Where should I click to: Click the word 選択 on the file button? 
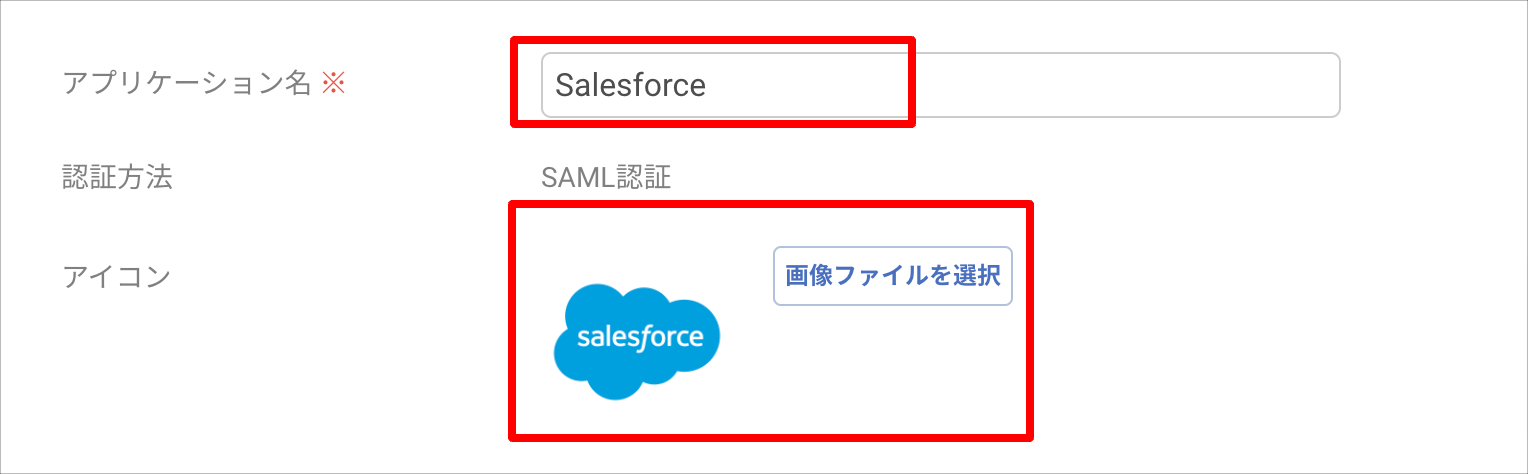tap(978, 276)
